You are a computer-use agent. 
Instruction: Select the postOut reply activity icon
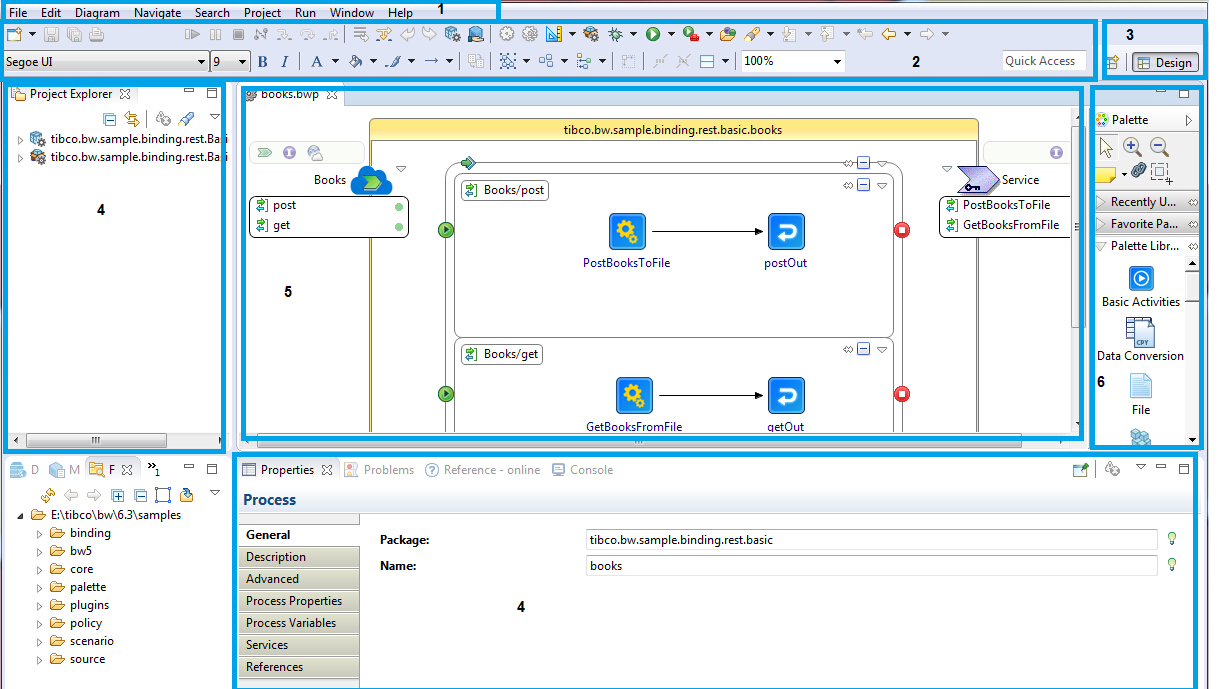(x=786, y=232)
